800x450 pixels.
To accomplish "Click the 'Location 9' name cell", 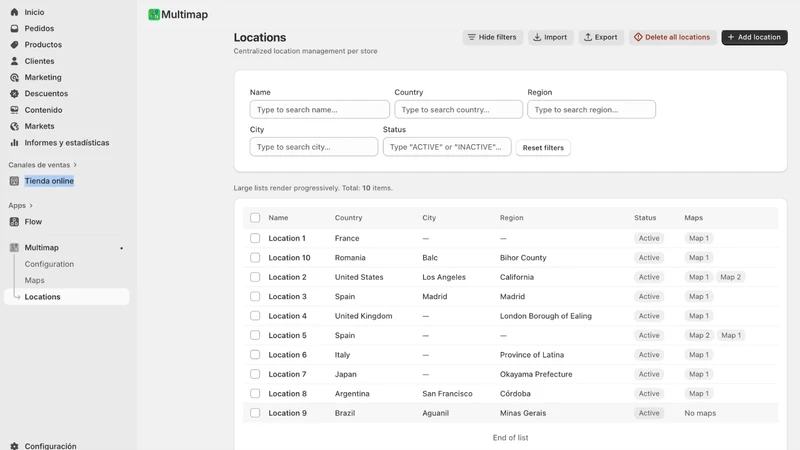I will (287, 413).
